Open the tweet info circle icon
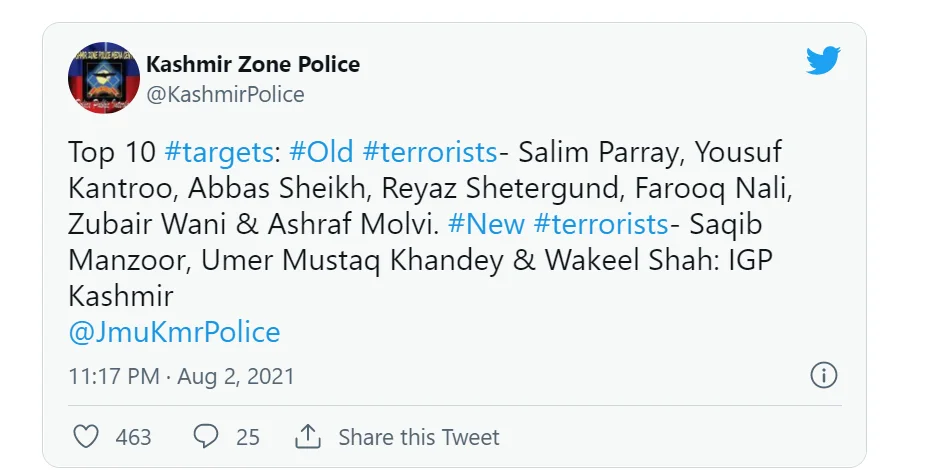This screenshot has height=470, width=940. (x=824, y=376)
